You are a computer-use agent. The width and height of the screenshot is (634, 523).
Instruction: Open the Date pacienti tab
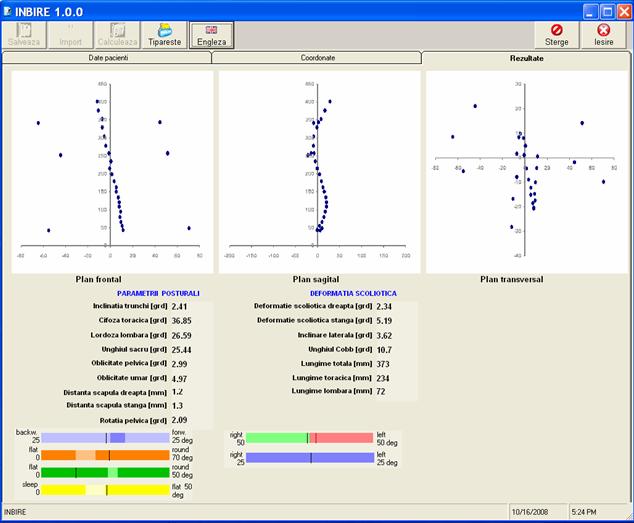tap(108, 59)
